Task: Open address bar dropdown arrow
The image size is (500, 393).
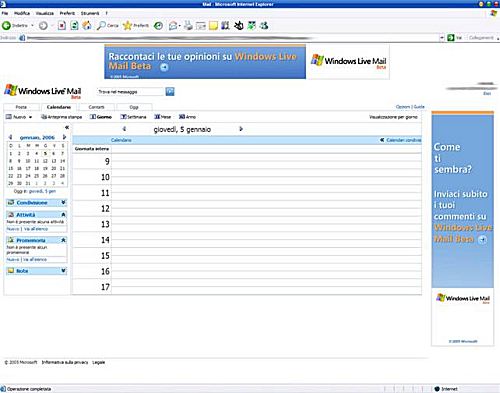Action: tap(442, 38)
